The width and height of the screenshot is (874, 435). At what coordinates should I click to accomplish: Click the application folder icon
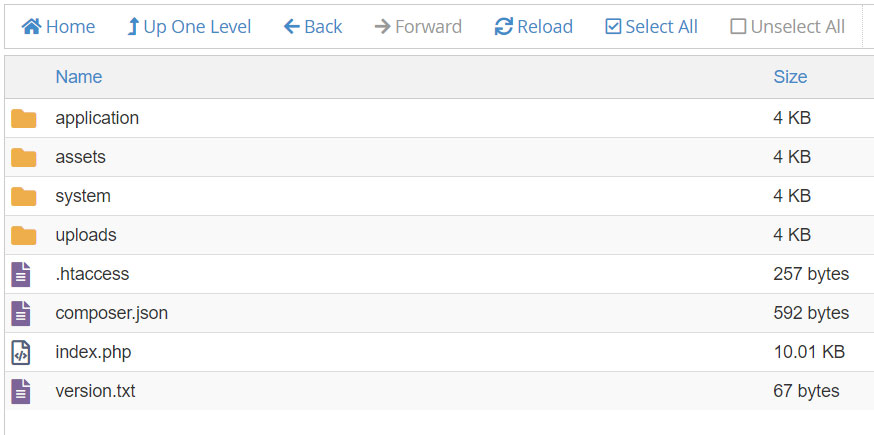pos(24,119)
